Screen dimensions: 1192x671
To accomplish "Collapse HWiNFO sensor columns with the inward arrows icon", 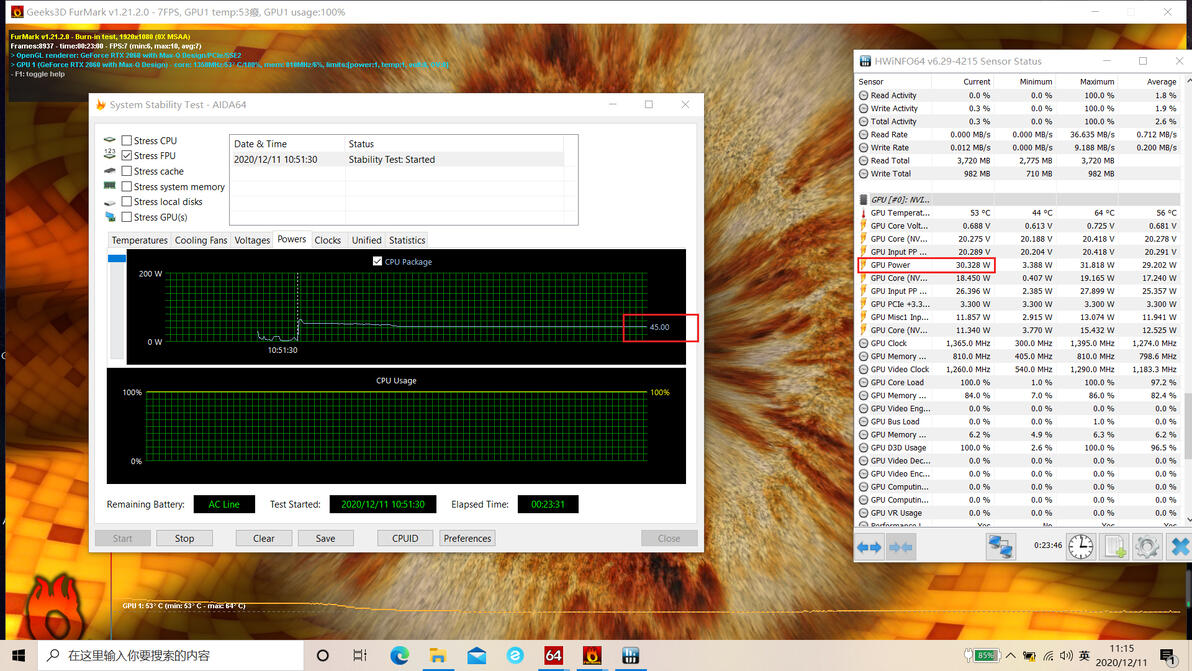I will pos(901,547).
